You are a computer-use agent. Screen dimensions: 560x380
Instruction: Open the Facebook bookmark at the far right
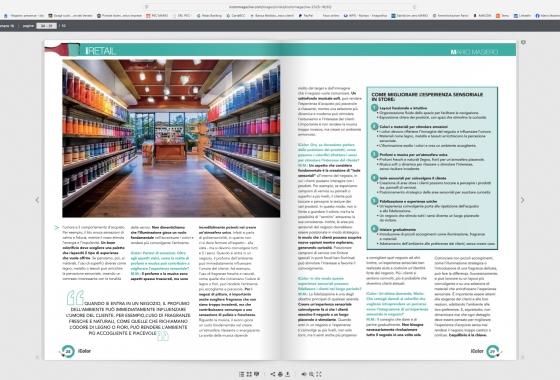pyautogui.click(x=548, y=16)
